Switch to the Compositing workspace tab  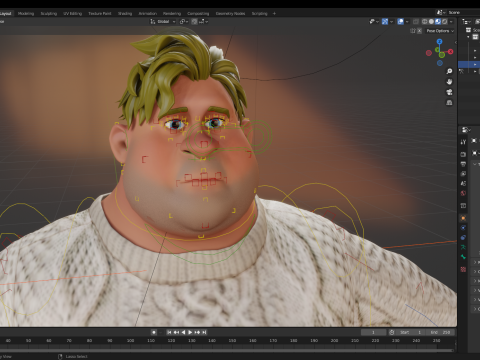coord(198,13)
